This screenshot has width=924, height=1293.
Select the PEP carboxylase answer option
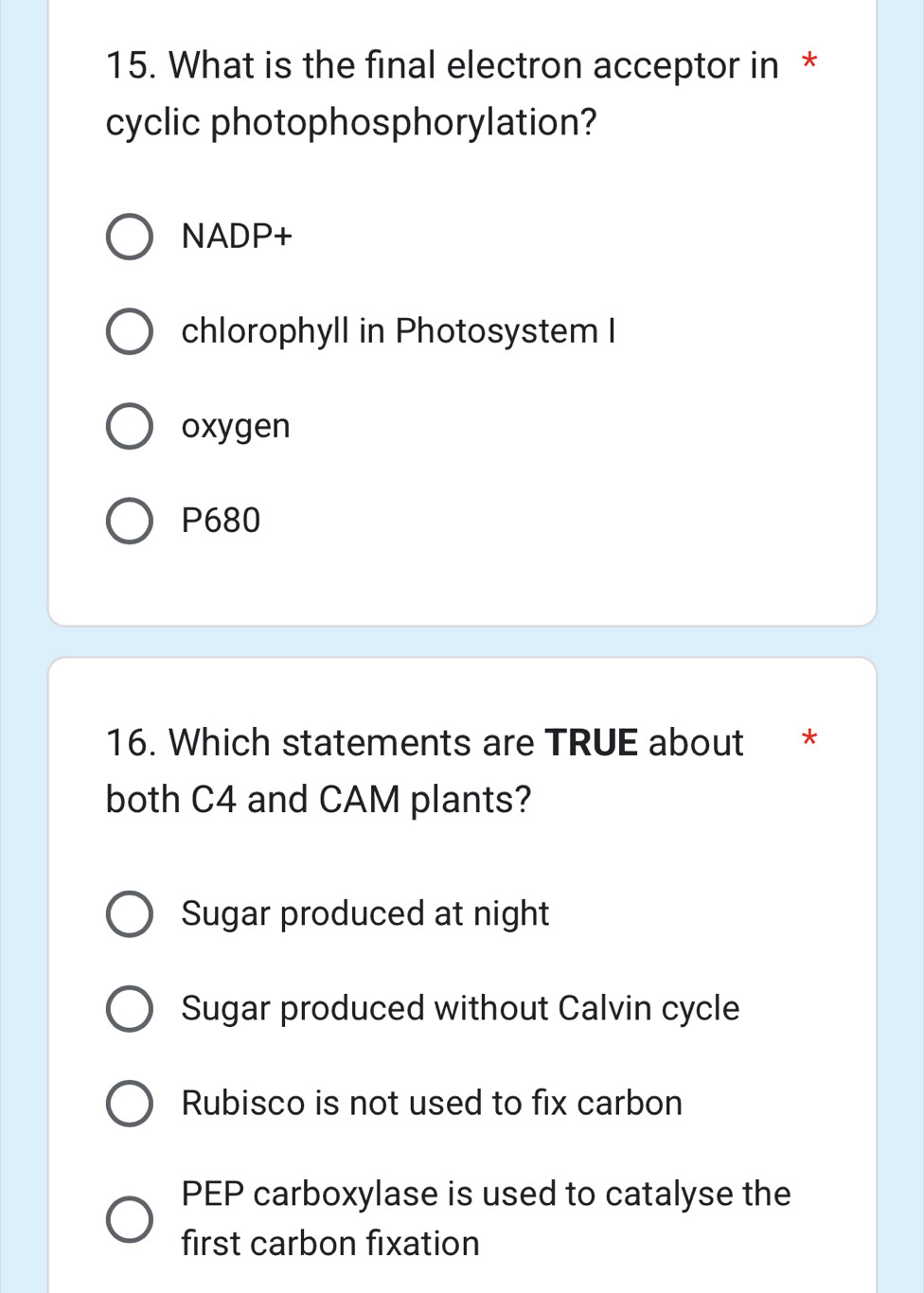[129, 1217]
